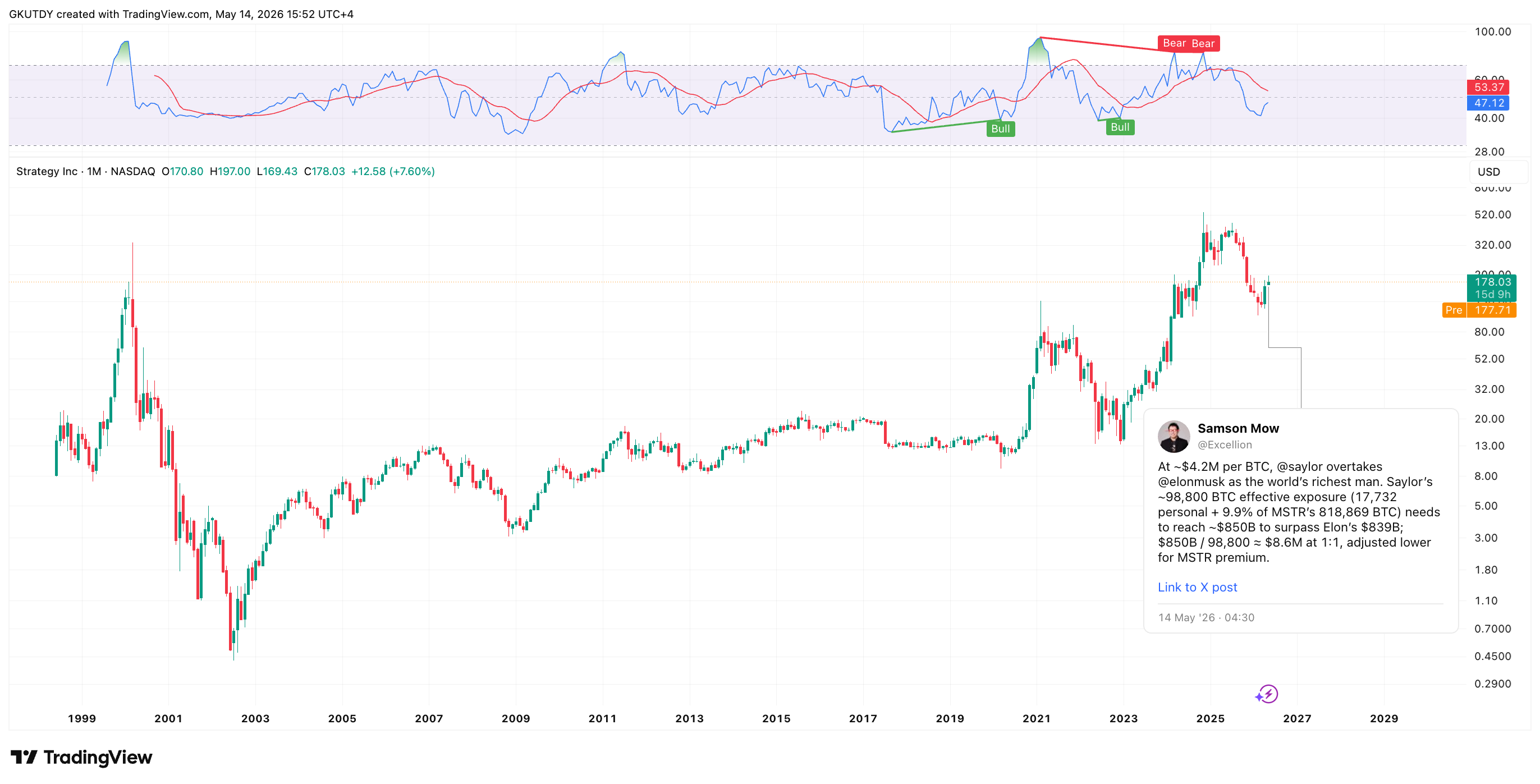Click the 40.00 indicator axis label
The image size is (1540, 784).
(x=1489, y=118)
